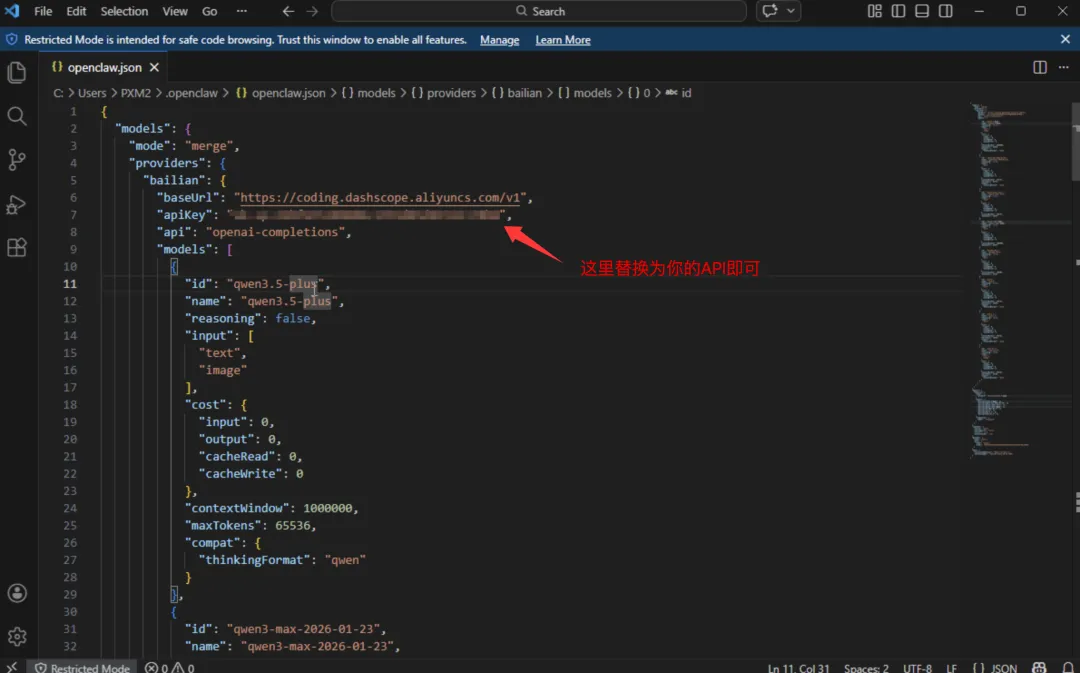
Task: Open the Explorer view in activity bar
Action: (x=17, y=72)
